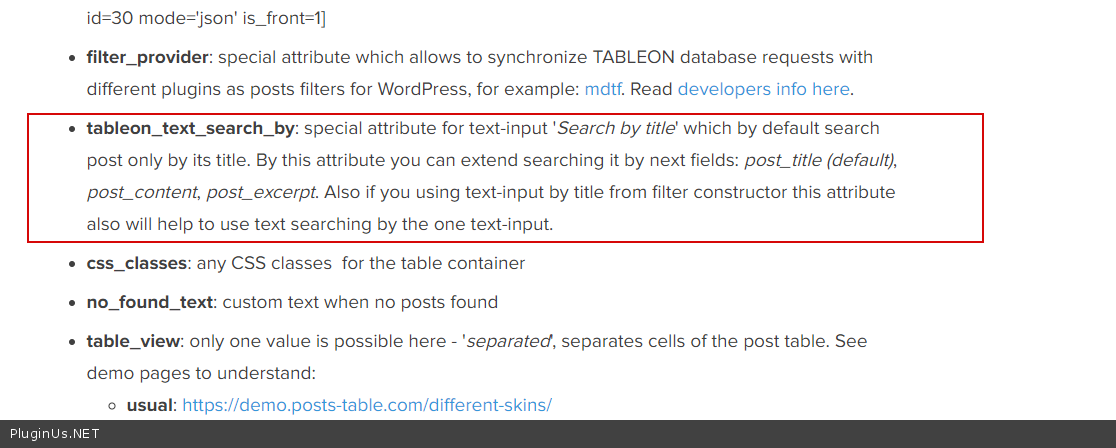
Task: Click the bullet before "no_found_text"
Action: tap(73, 303)
